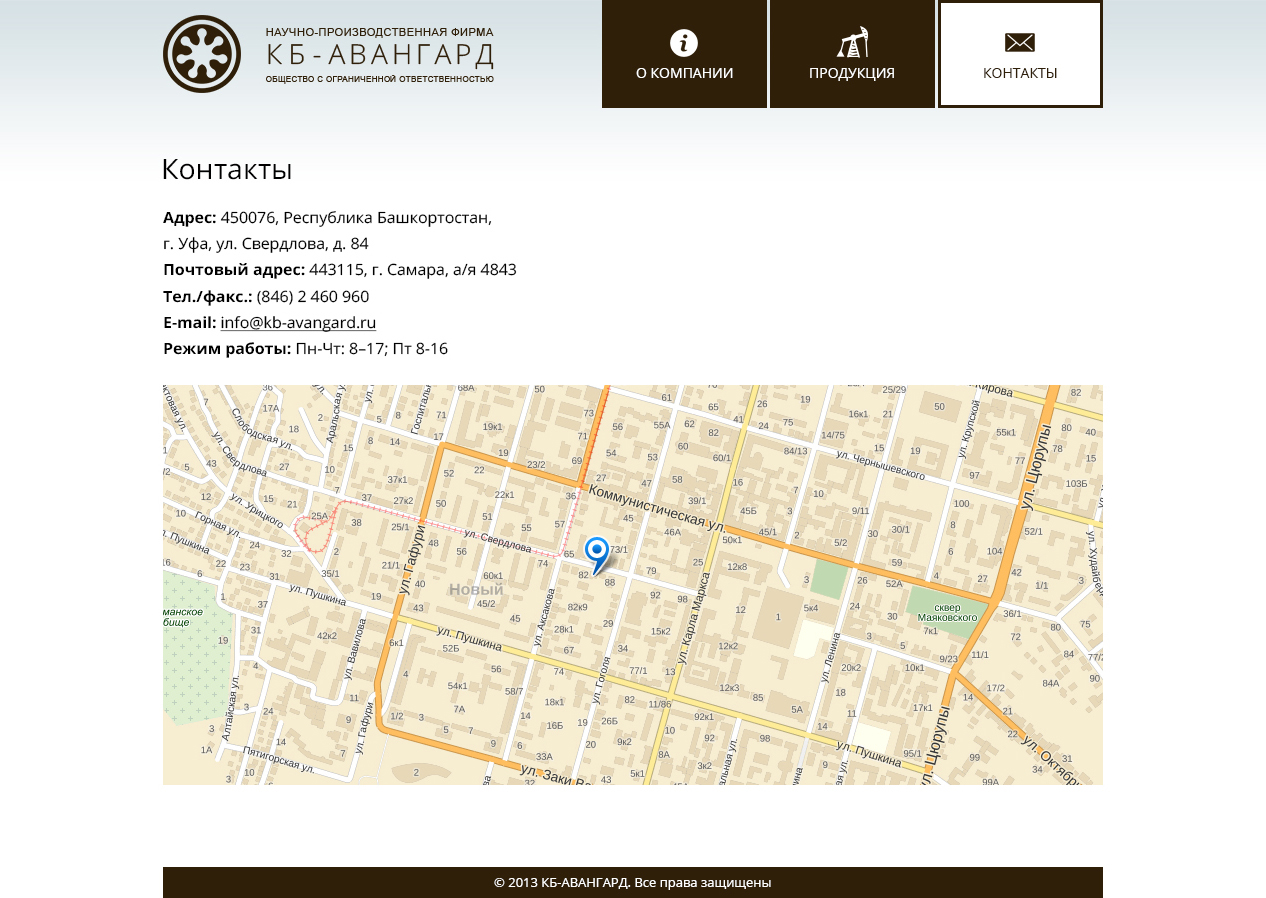Click the Коммунистическая ул. street label on map
The height and width of the screenshot is (898, 1266).
tap(656, 508)
